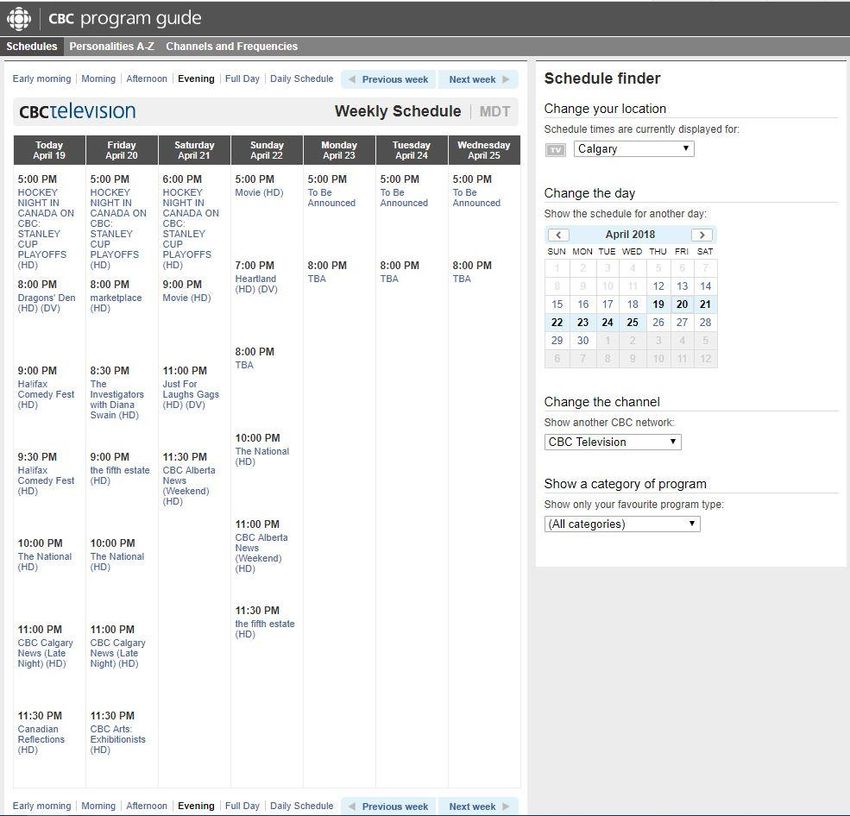
Task: Open Saturday's CBC Alberta News Weekend listing
Action: click(189, 486)
